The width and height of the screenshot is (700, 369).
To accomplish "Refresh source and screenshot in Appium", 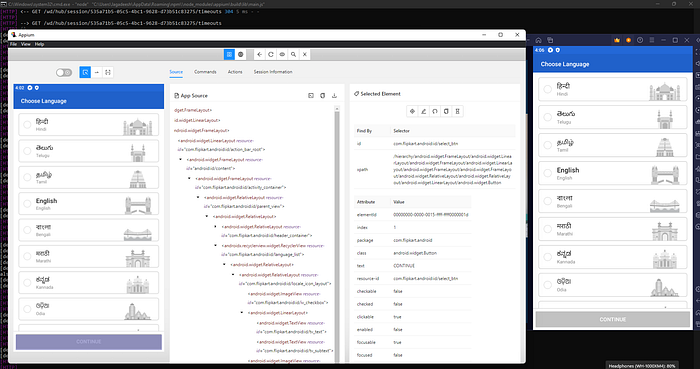I will (x=271, y=54).
